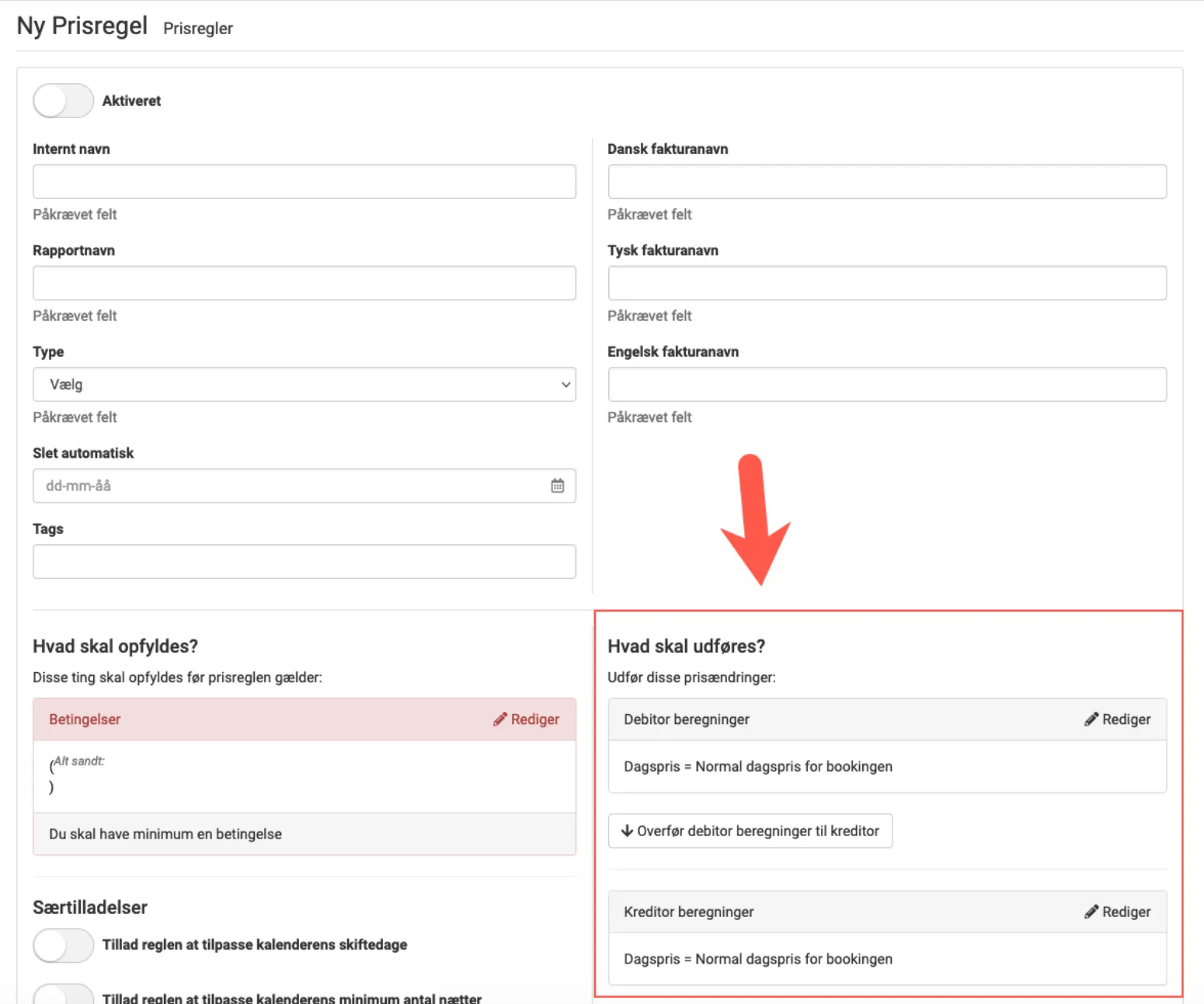1204x1004 pixels.
Task: Click Overfør debitor beregninger til kreditor button
Action: pyautogui.click(x=750, y=831)
